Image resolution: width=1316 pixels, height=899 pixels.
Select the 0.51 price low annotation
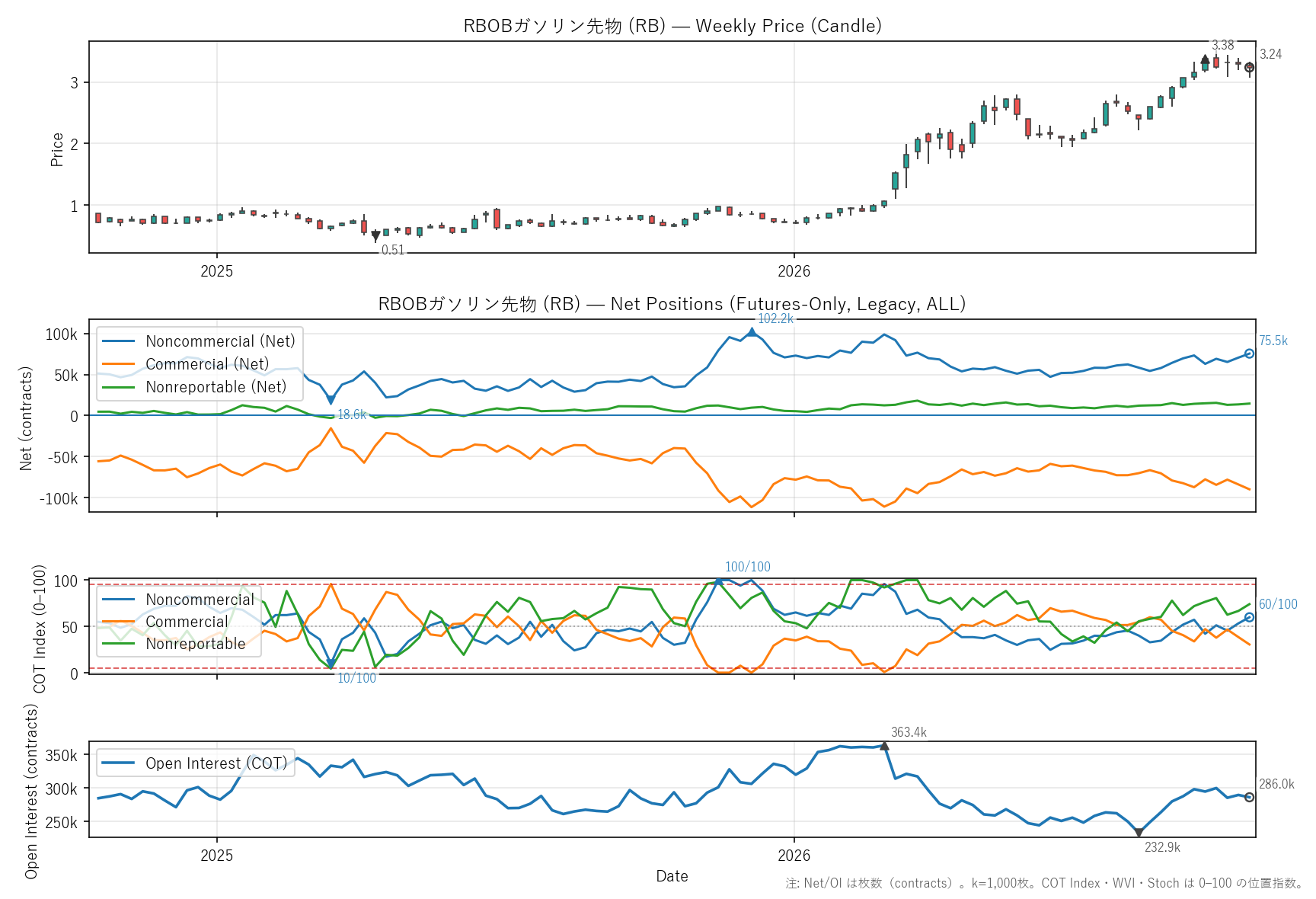pos(393,250)
